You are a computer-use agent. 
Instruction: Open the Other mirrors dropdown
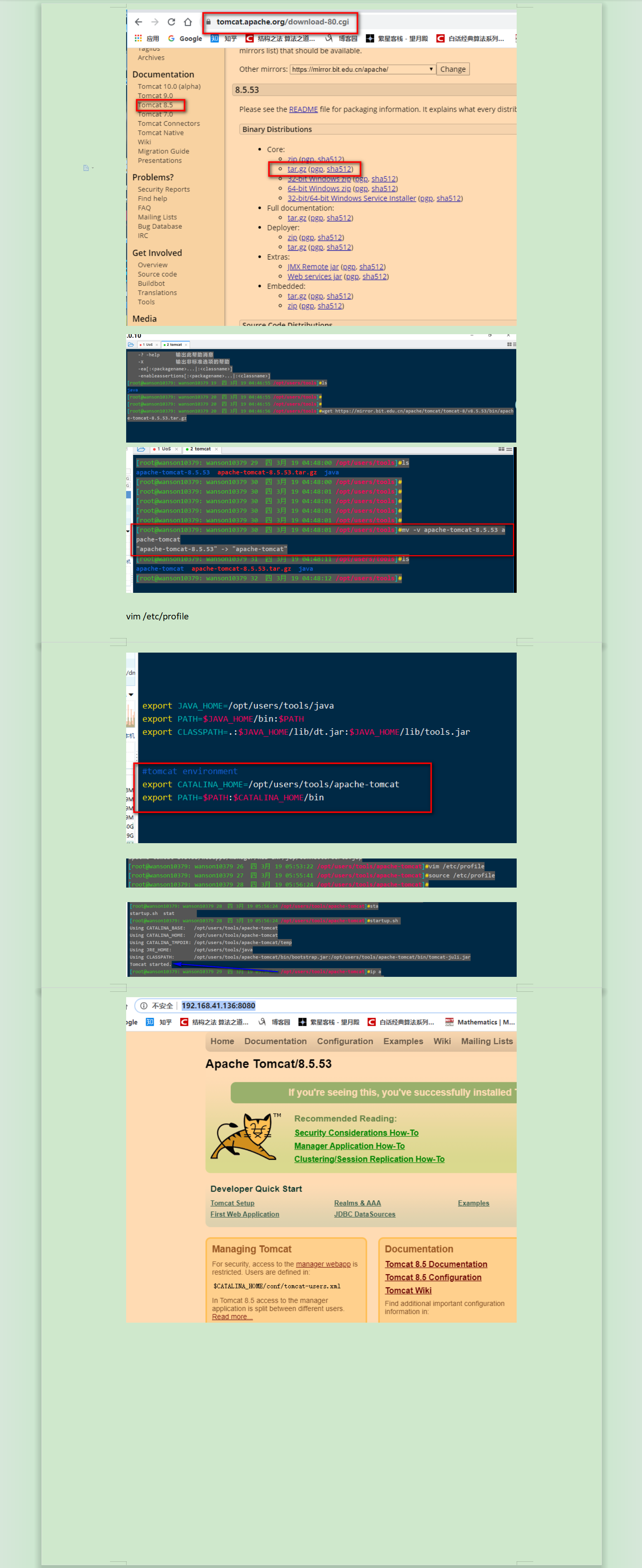point(363,69)
